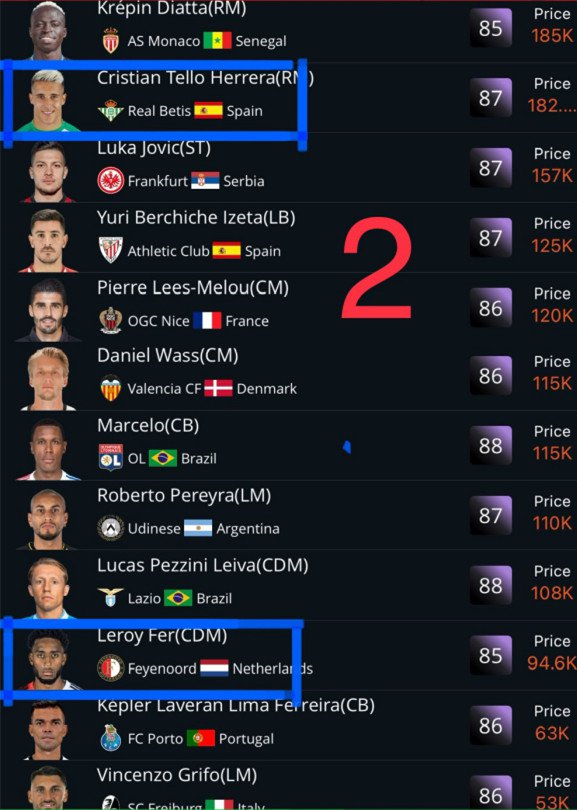Click the 108K price of Lucas Leiva
This screenshot has height=810, width=577.
[x=552, y=593]
